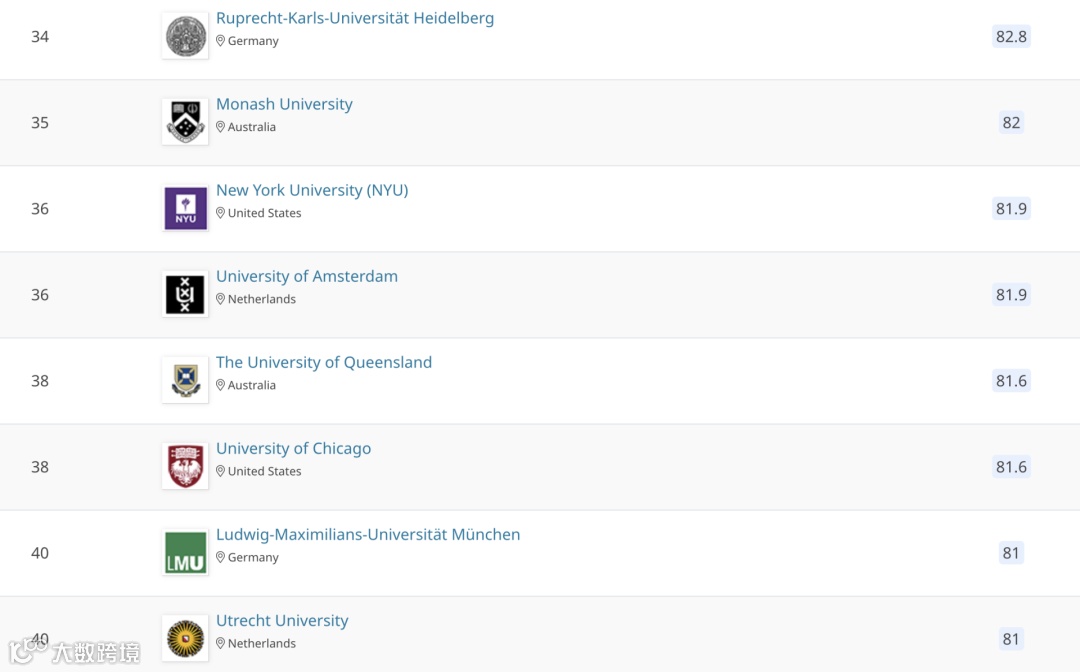Click the location pin icon beside Germany under Heidelberg

pyautogui.click(x=221, y=41)
